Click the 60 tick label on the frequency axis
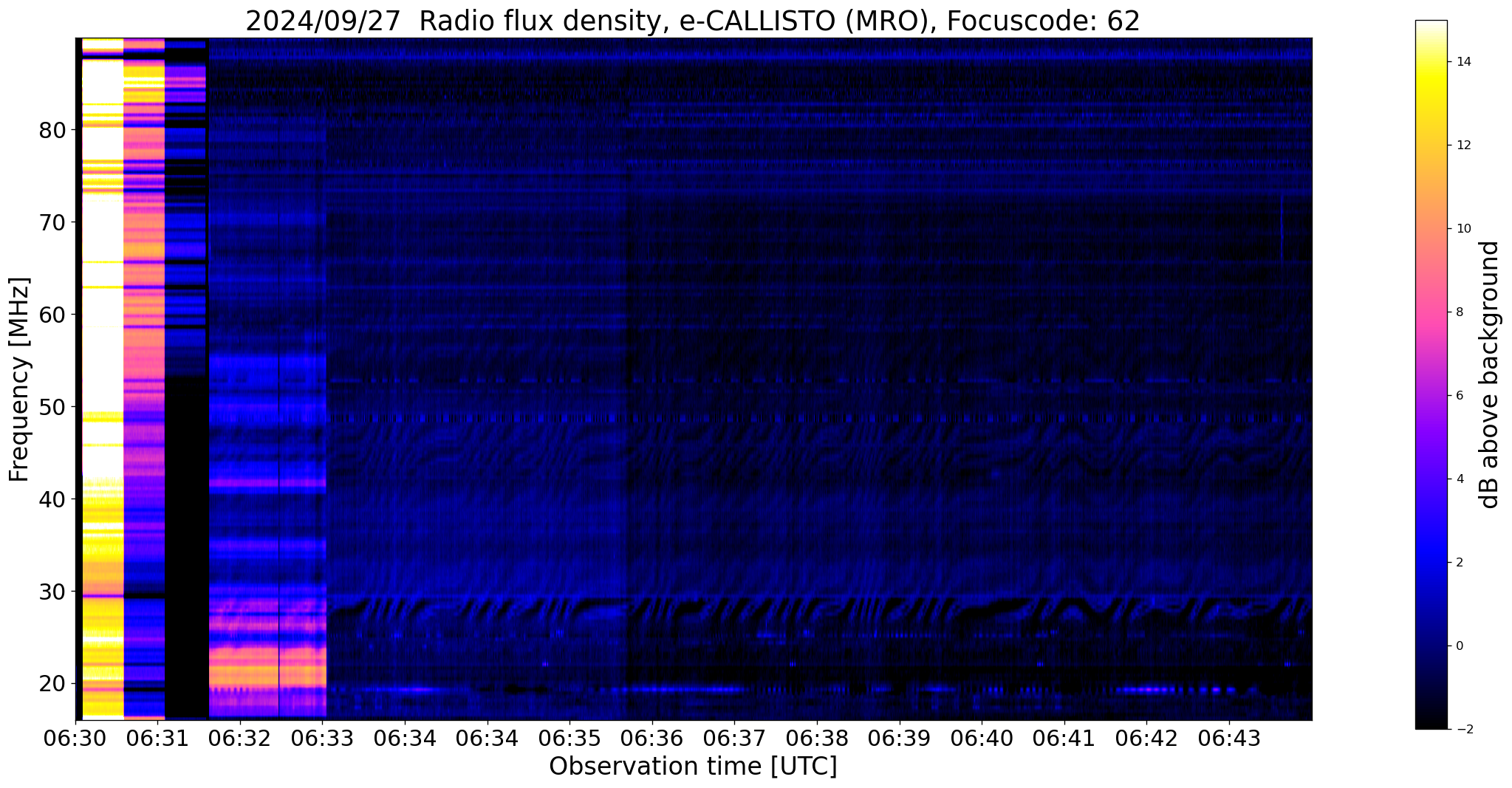 pyautogui.click(x=52, y=315)
